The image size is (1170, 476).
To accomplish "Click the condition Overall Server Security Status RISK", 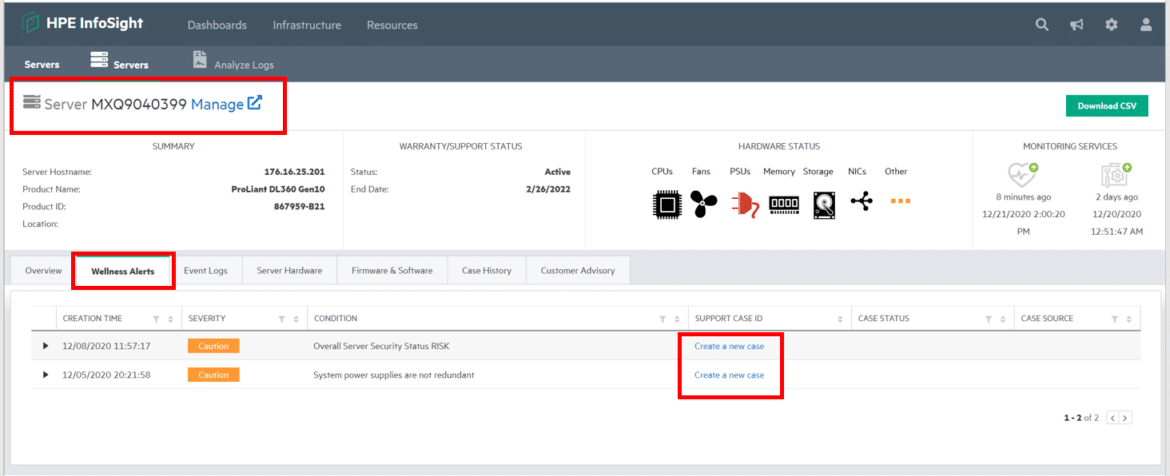I will click(x=381, y=346).
